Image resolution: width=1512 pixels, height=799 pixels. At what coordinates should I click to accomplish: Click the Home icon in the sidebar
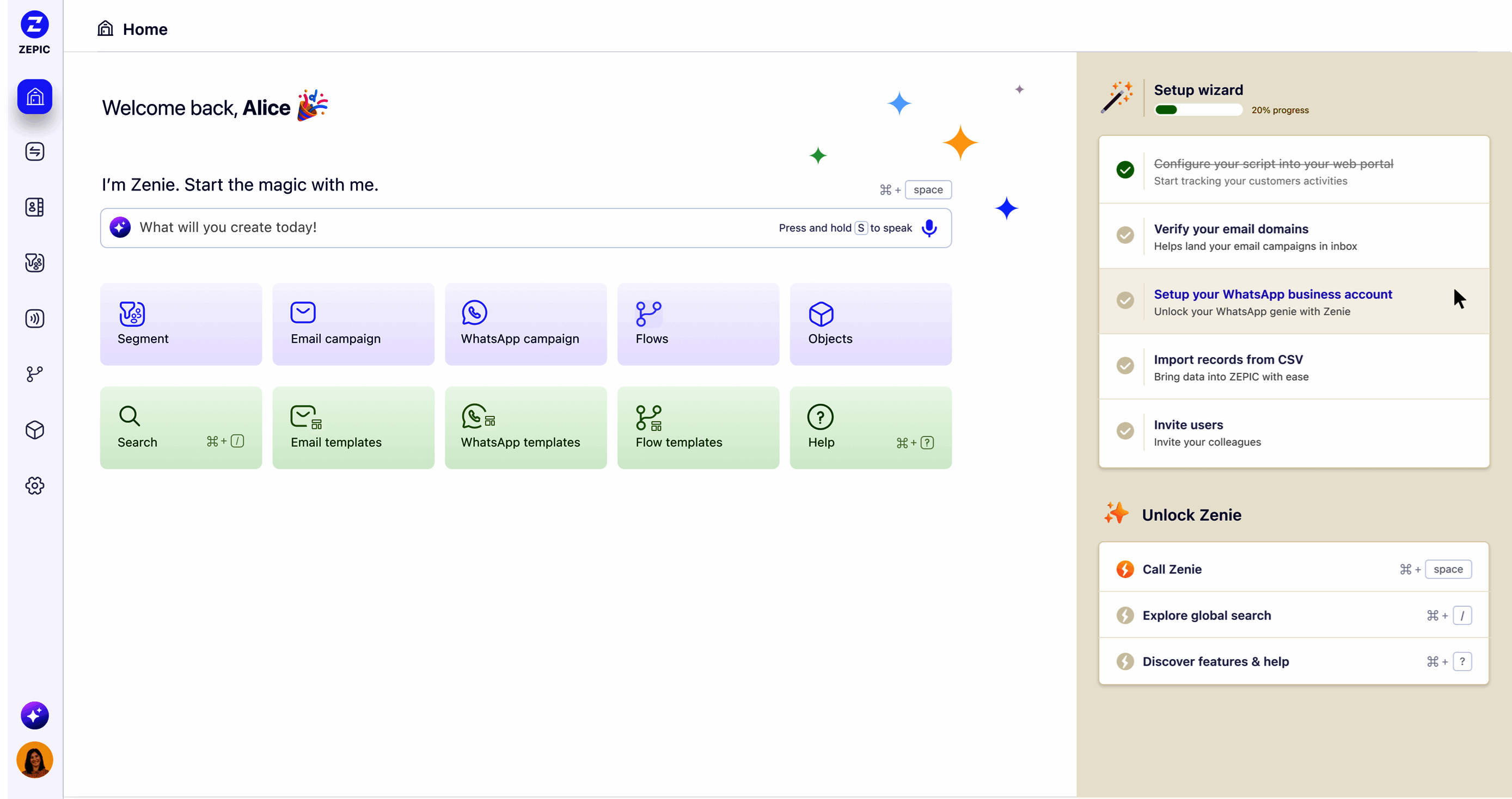click(35, 96)
